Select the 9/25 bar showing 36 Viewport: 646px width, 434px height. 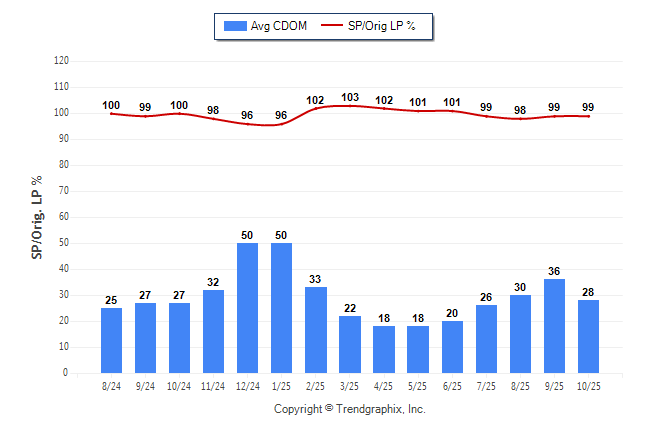pos(554,326)
